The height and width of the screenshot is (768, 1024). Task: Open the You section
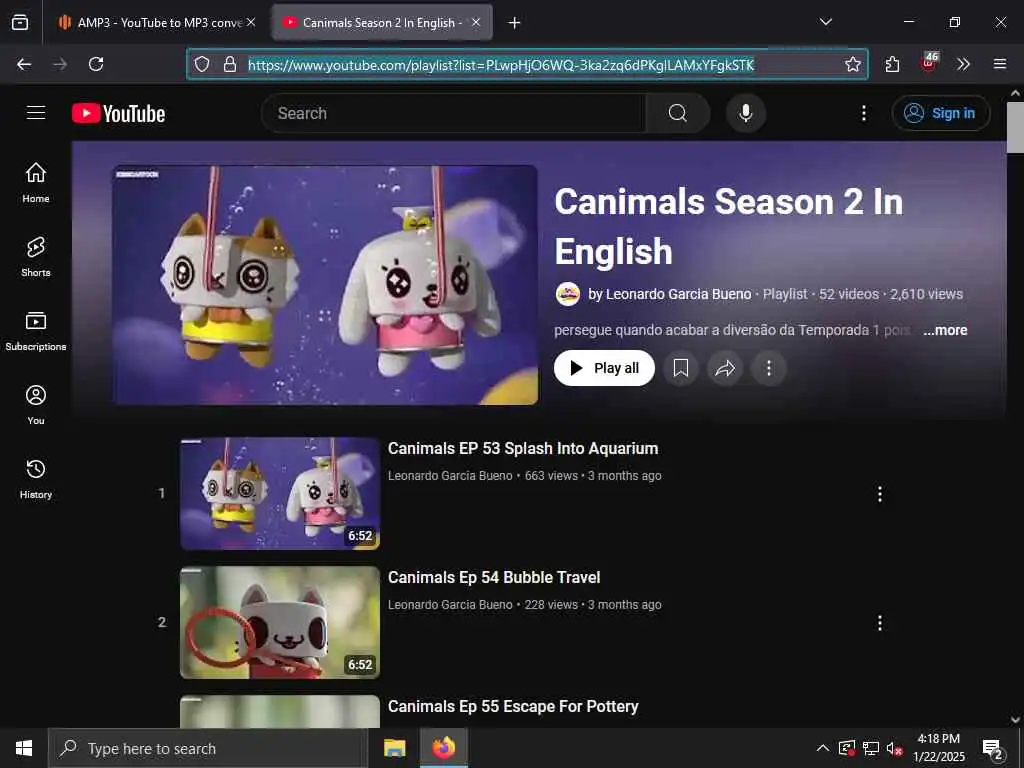pyautogui.click(x=36, y=405)
